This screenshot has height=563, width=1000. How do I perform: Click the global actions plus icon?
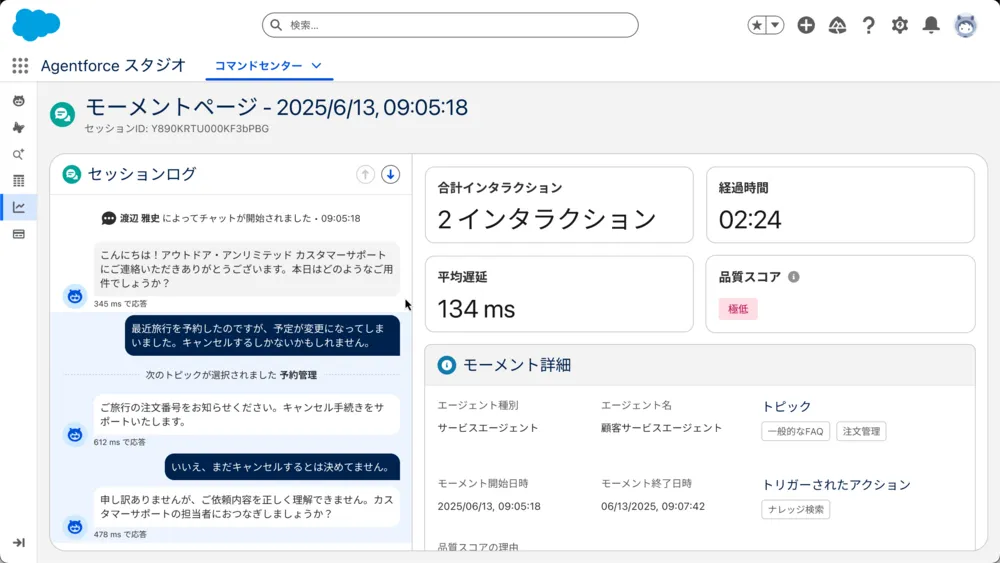click(806, 25)
